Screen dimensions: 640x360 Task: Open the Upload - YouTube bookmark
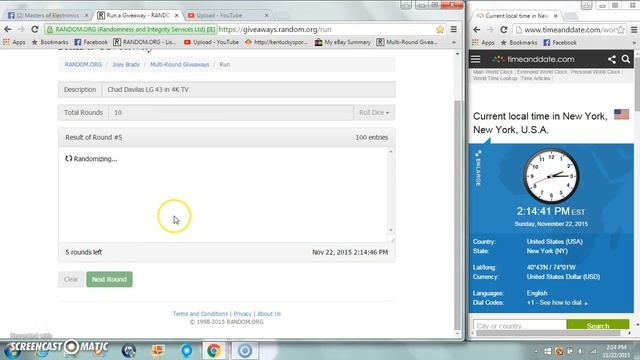(x=211, y=42)
